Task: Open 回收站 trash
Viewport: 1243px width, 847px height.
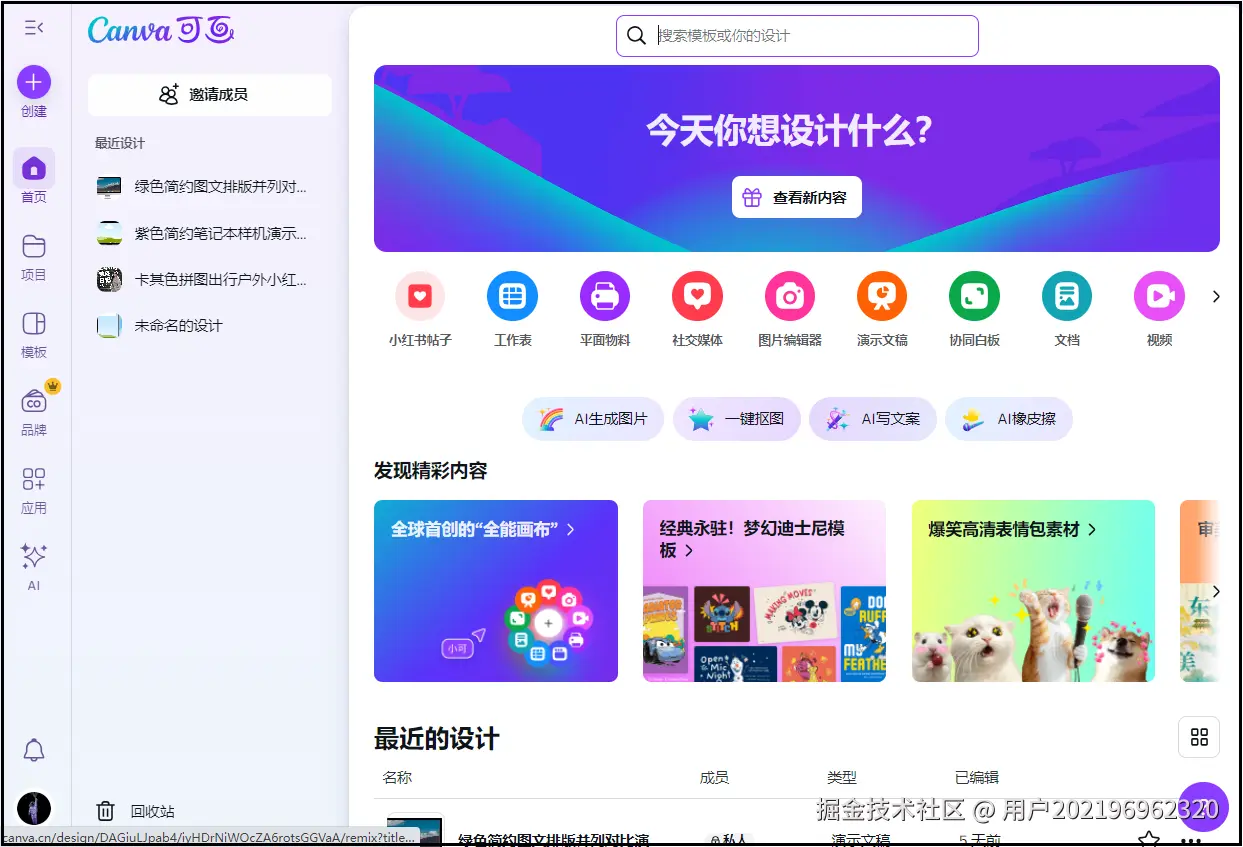Action: [135, 811]
